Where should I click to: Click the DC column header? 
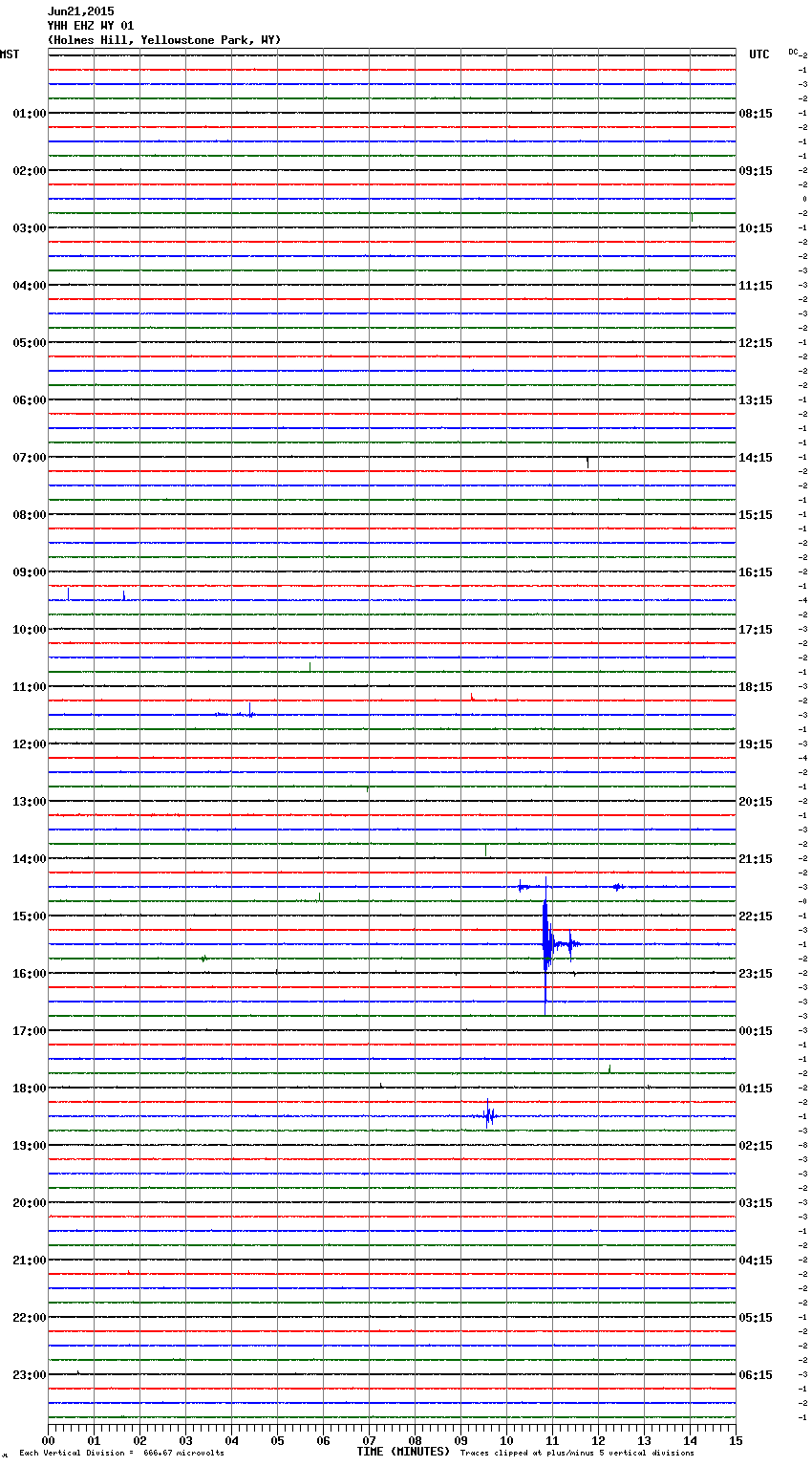793,52
